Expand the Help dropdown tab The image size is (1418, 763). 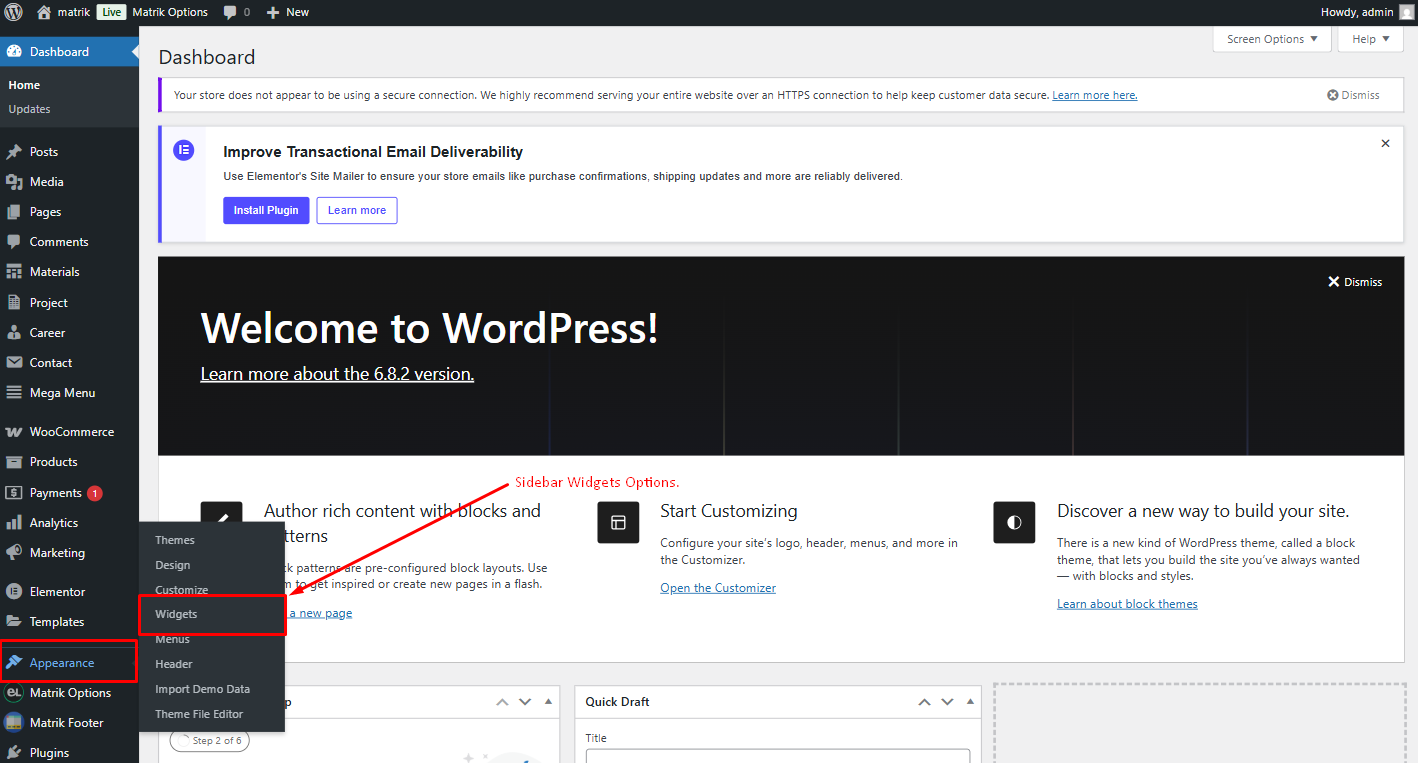tap(1371, 39)
